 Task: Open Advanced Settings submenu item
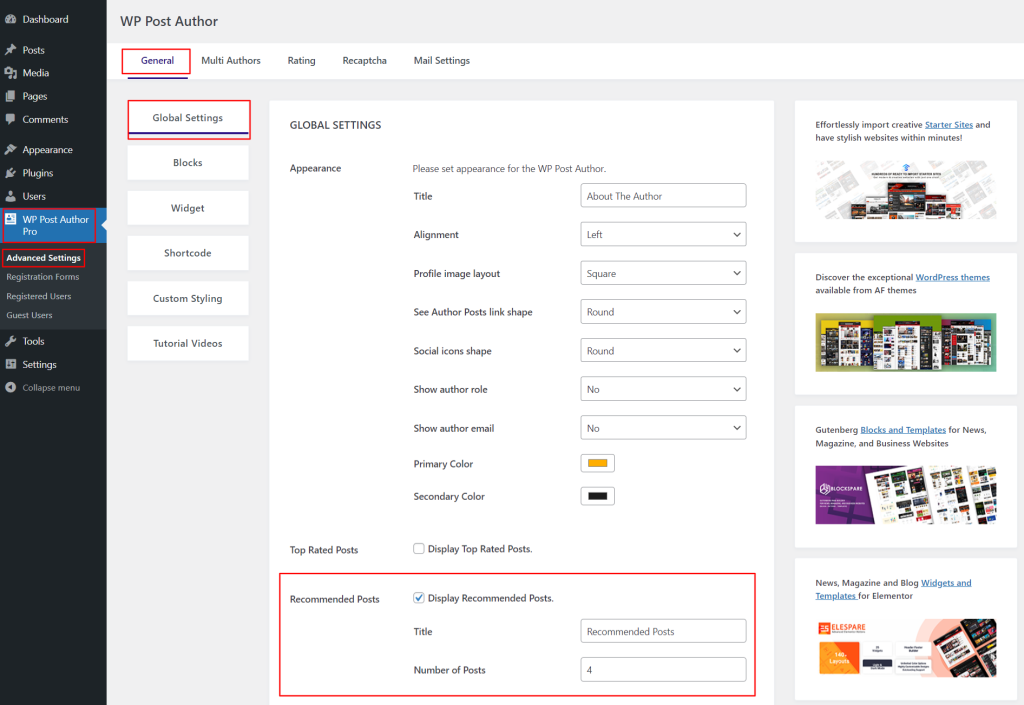point(44,258)
